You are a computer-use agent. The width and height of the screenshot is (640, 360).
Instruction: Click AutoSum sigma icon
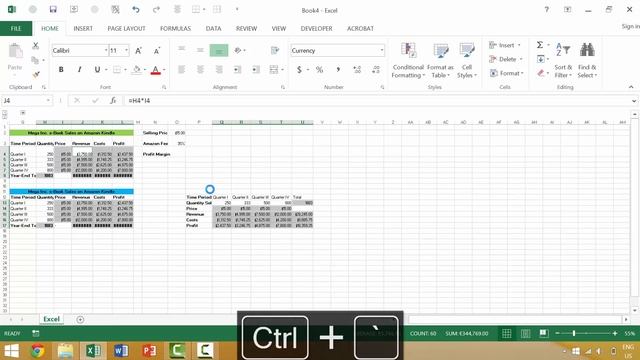pos(540,45)
